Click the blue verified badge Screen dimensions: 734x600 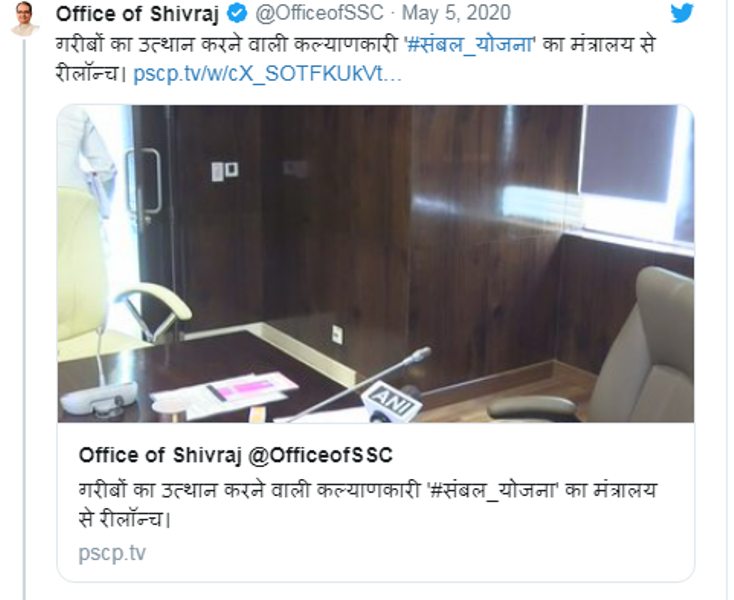point(237,13)
